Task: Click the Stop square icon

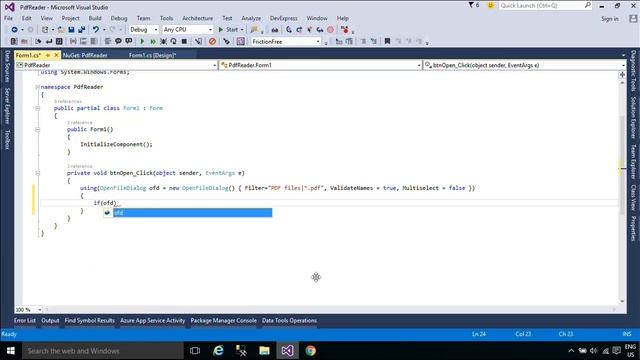Action: point(184,41)
